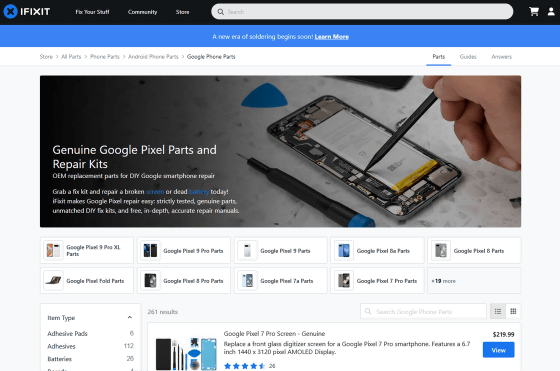The width and height of the screenshot is (560, 371).
Task: Go to Android Phone Parts breadcrumb
Action: pos(153,56)
